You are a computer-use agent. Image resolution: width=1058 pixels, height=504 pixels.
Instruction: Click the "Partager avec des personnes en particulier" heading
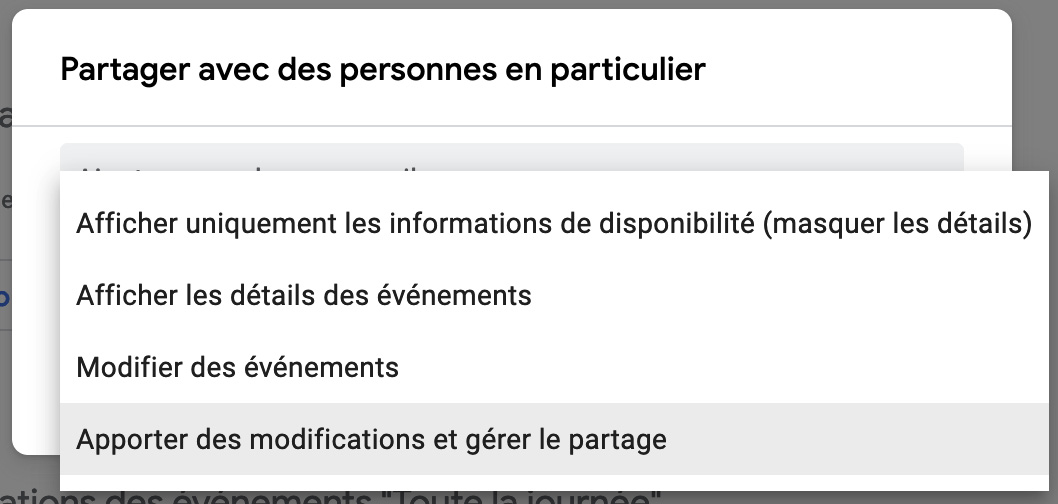click(383, 70)
